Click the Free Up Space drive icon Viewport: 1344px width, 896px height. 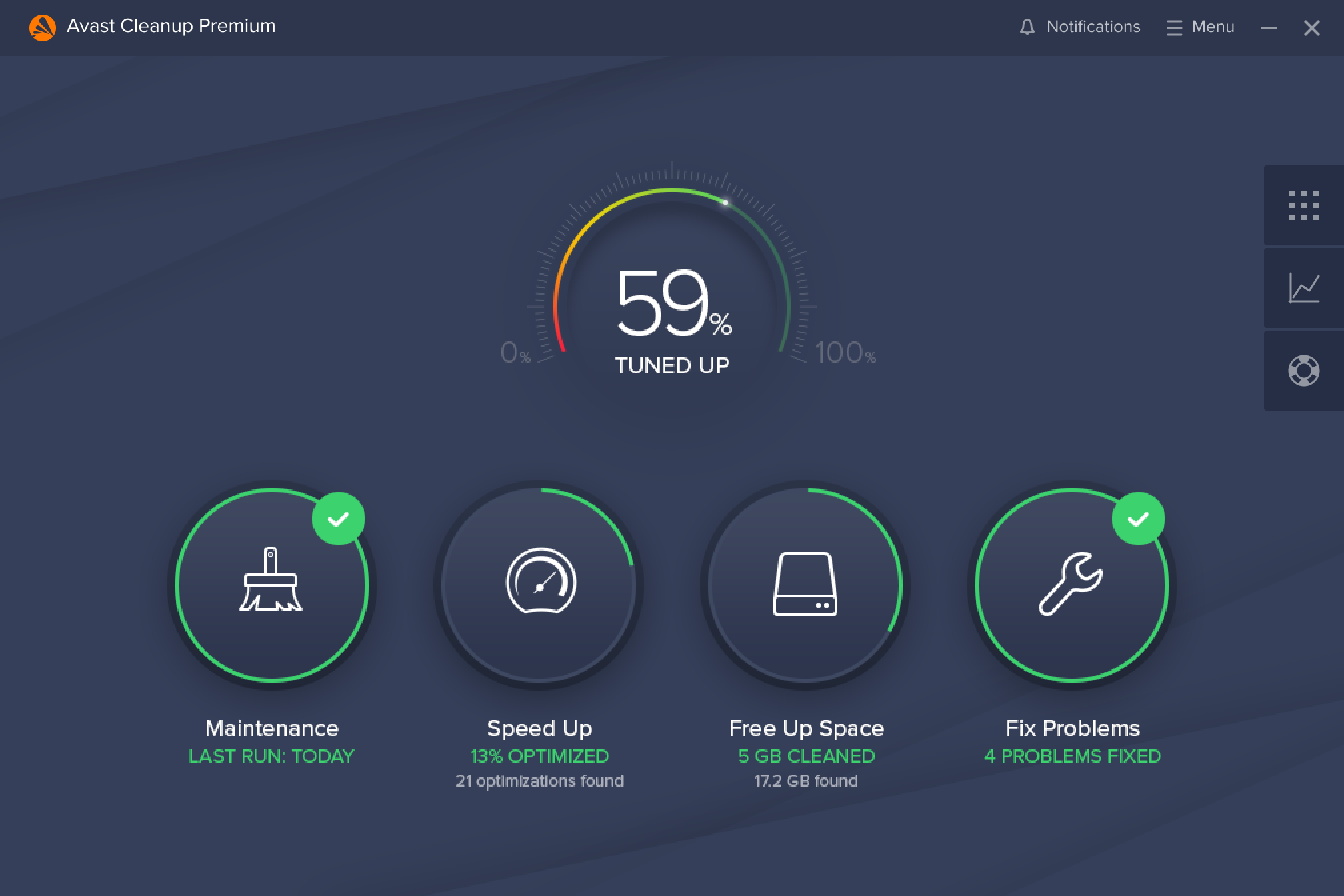(805, 584)
